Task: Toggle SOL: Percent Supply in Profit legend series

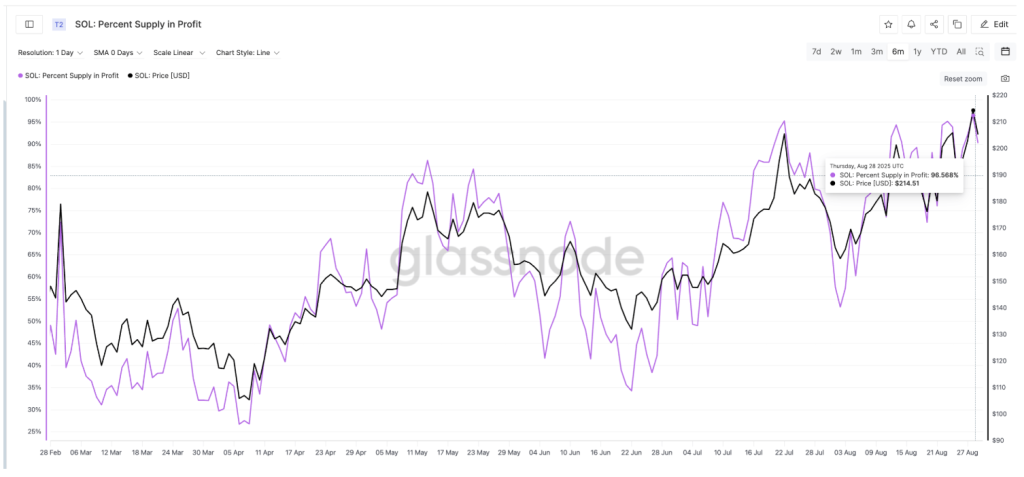Action: pos(68,75)
